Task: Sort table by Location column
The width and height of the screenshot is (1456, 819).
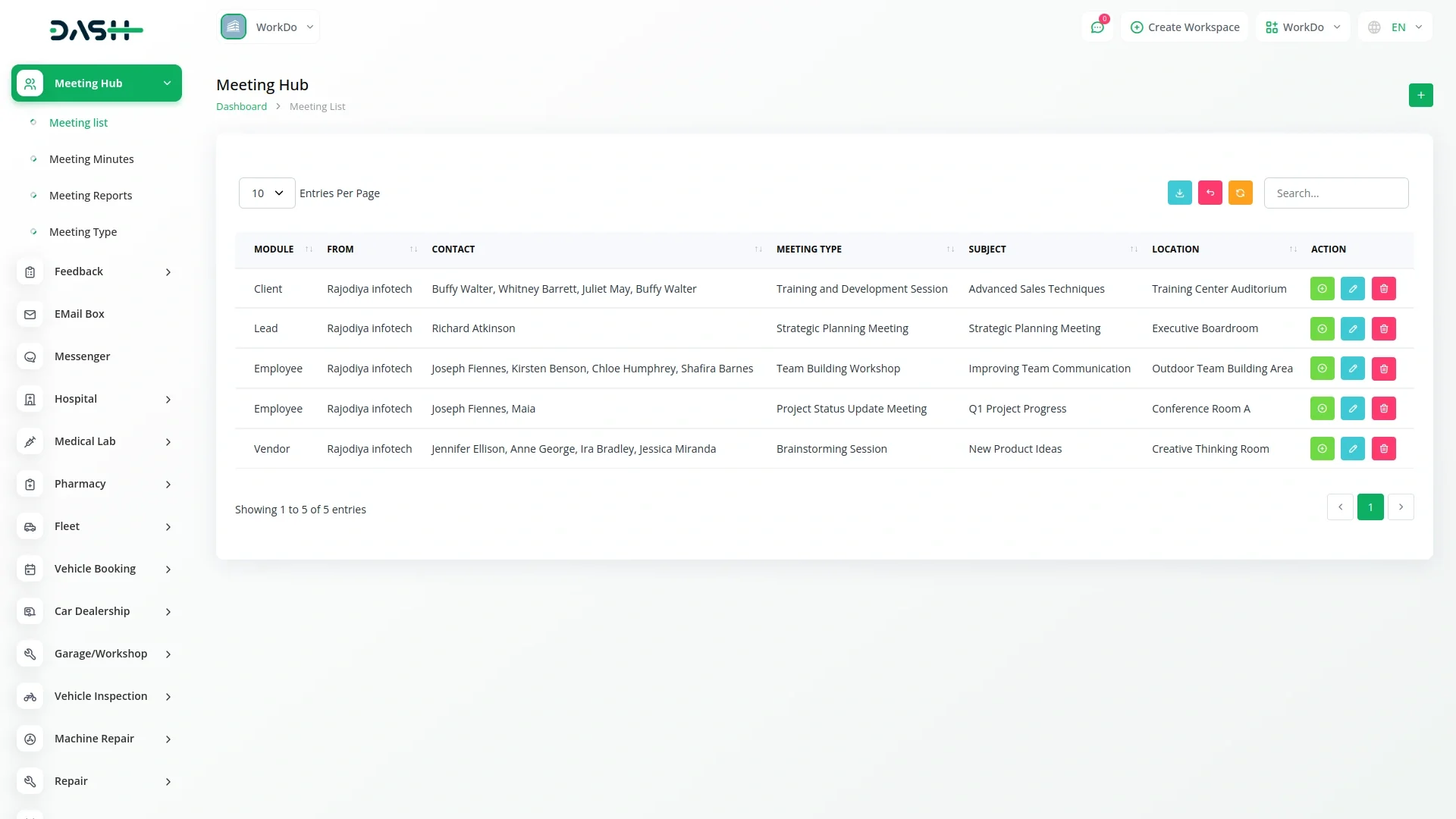Action: (x=1175, y=249)
